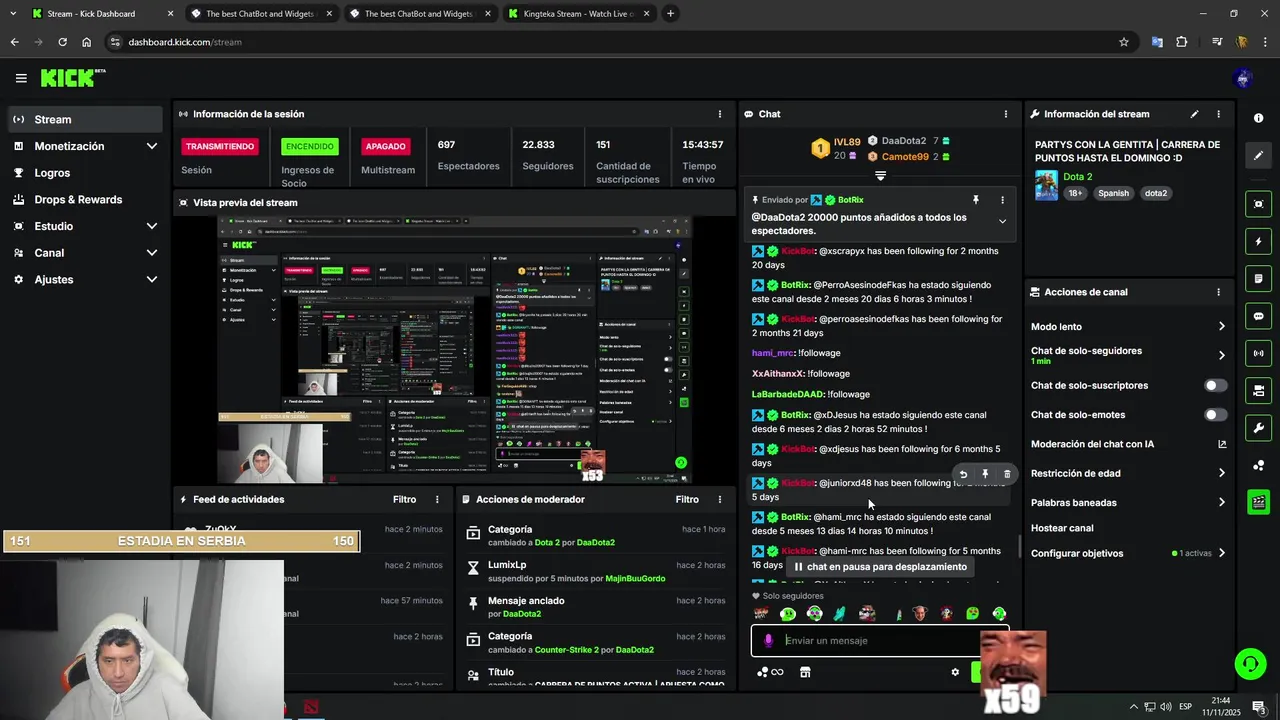
Task: Open a new browser tab
Action: (670, 14)
